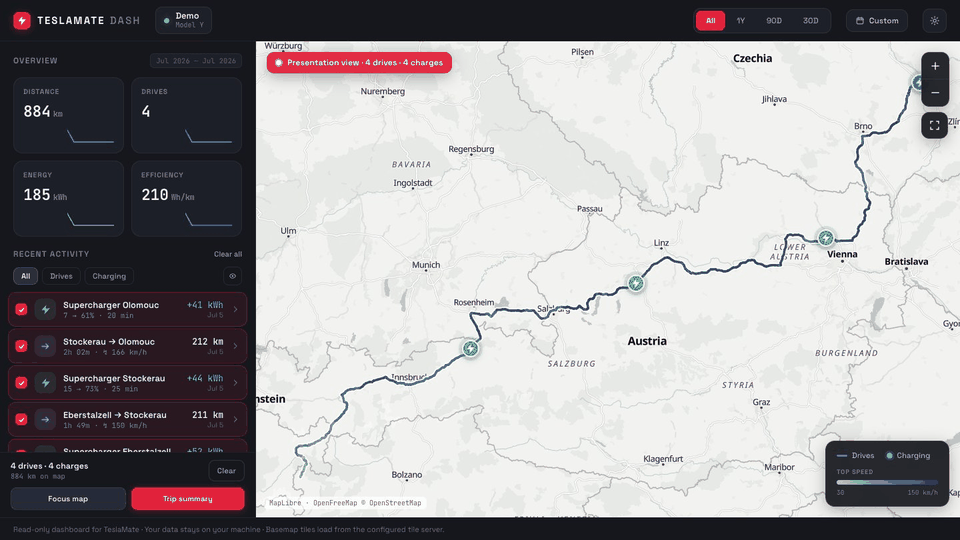Screen dimensions: 960x540
Task: Toggle the eye visibility icon in Recent Activity
Action: tap(233, 276)
